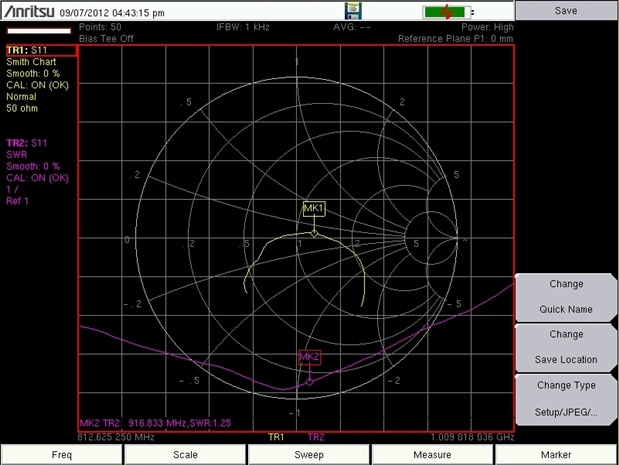Click the Smith Chart display type label
This screenshot has width=619, height=465.
click(31, 62)
